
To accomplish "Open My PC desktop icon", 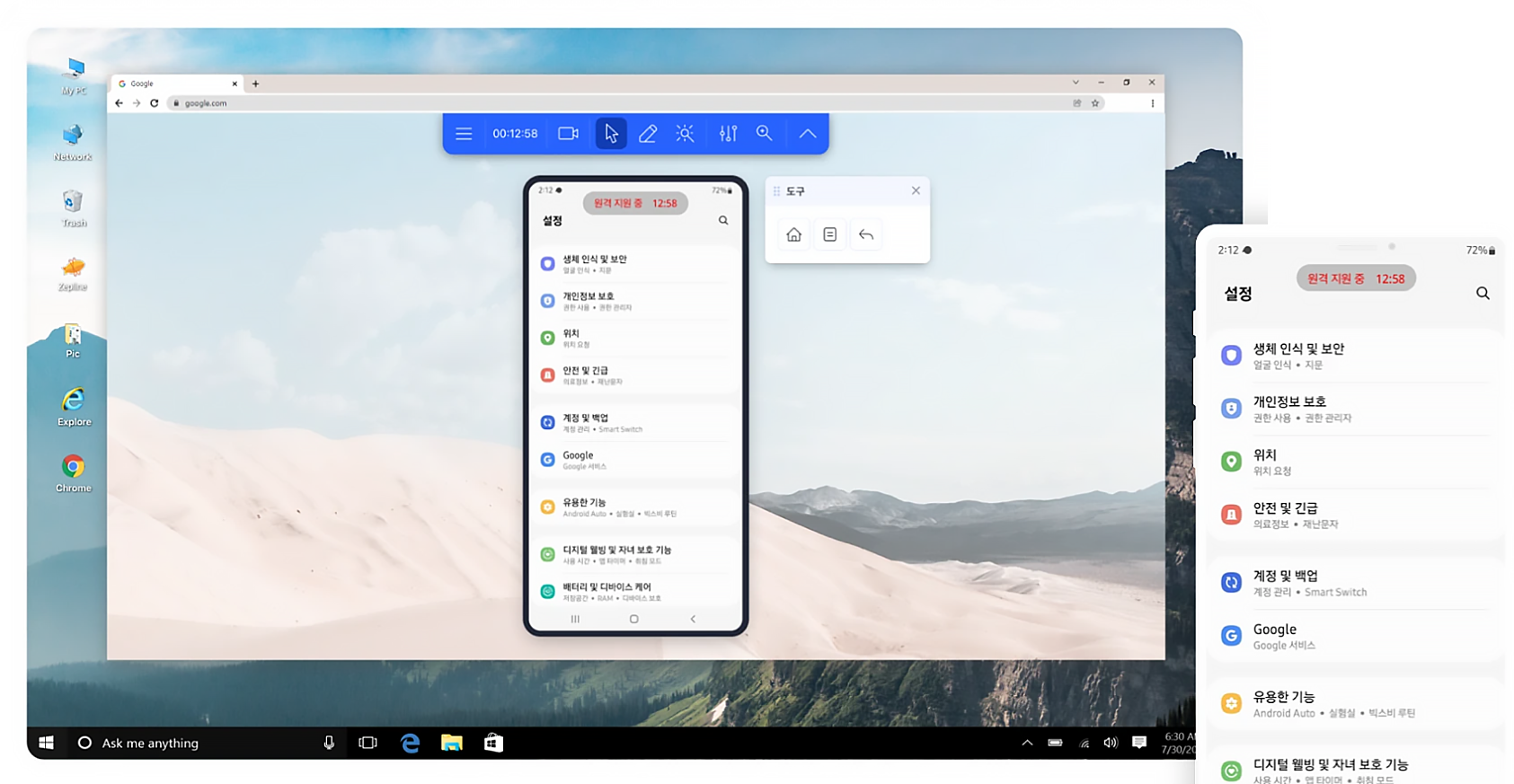I will tap(74, 75).
